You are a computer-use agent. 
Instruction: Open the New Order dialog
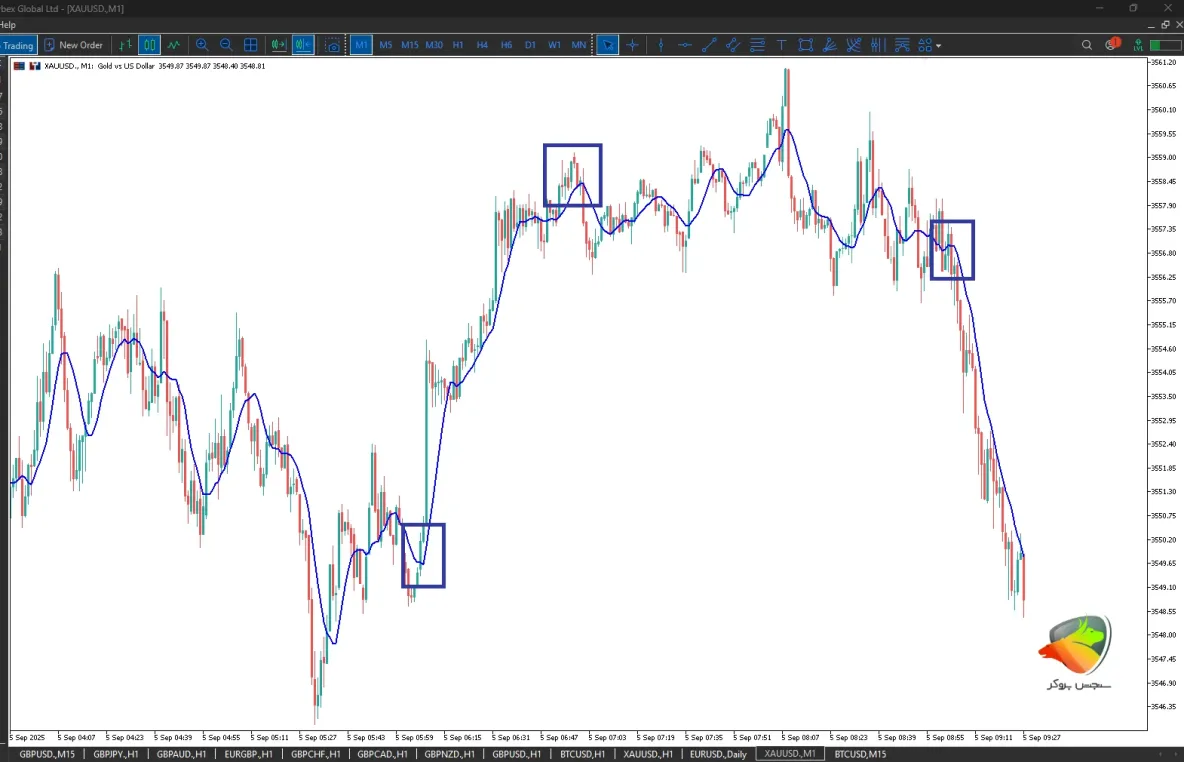pos(73,45)
